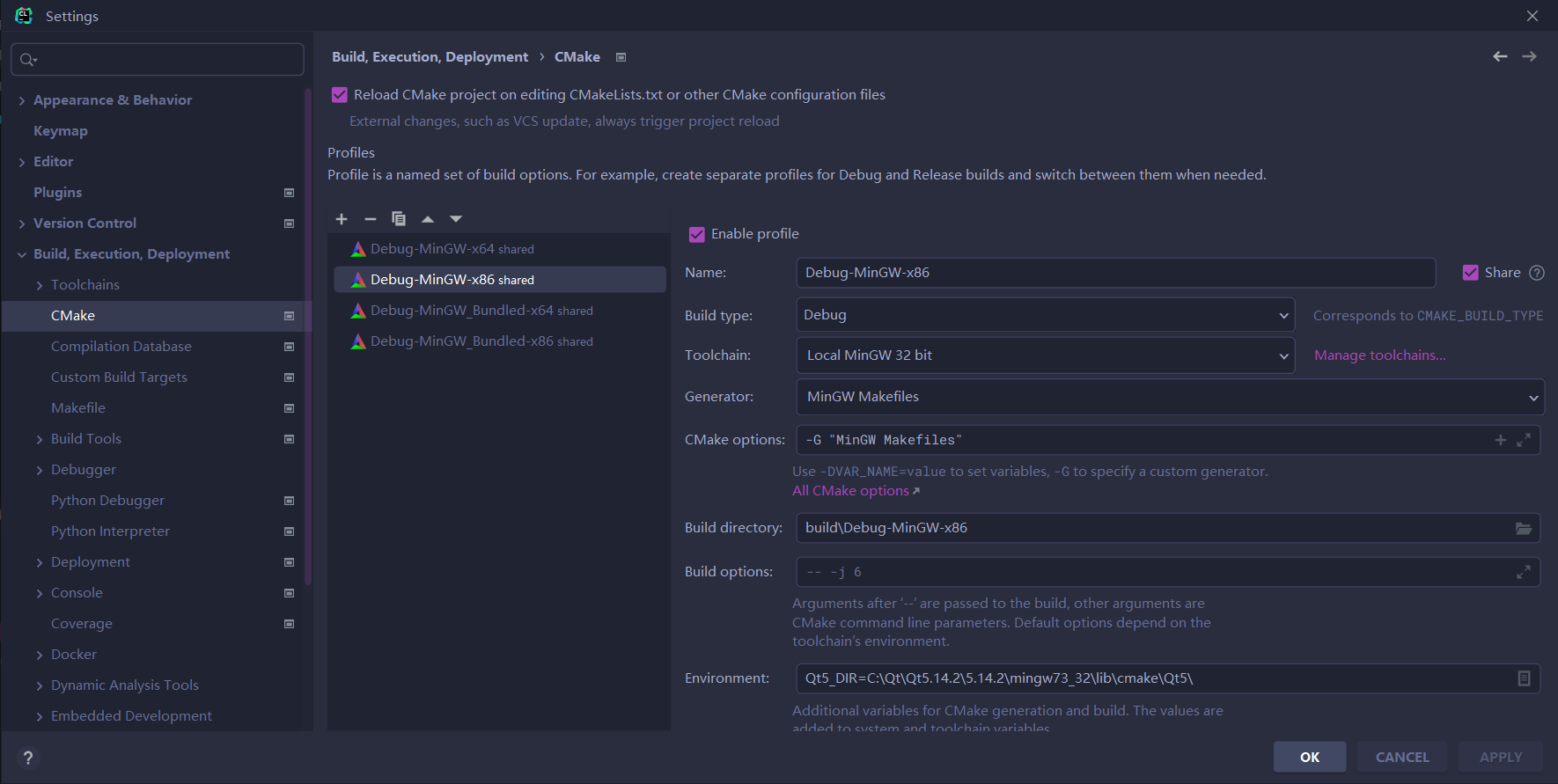Viewport: 1558px width, 784px height.
Task: Click the profile Name input field
Action: point(1115,273)
